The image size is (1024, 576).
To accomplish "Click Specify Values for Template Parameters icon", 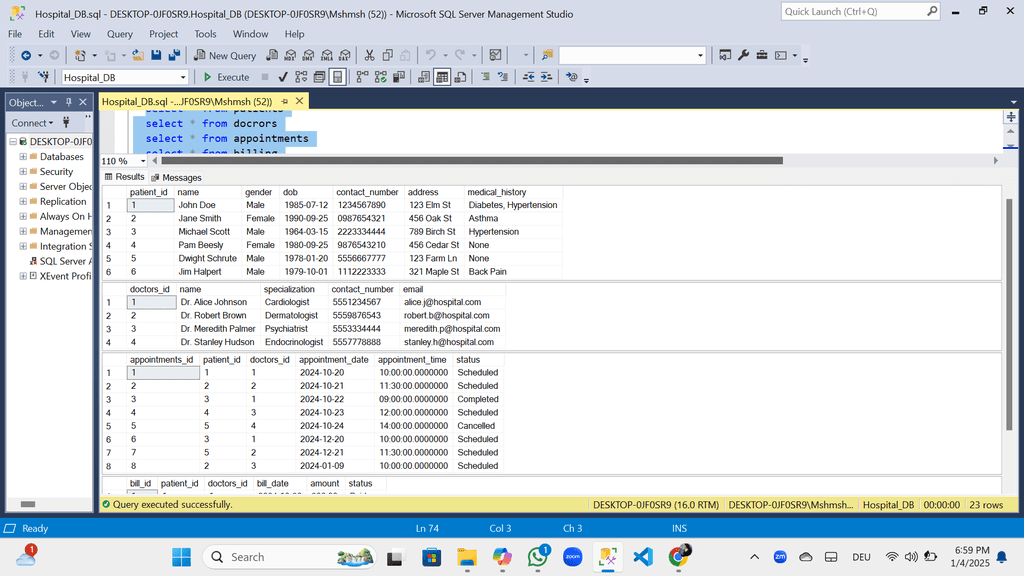I will coord(572,77).
